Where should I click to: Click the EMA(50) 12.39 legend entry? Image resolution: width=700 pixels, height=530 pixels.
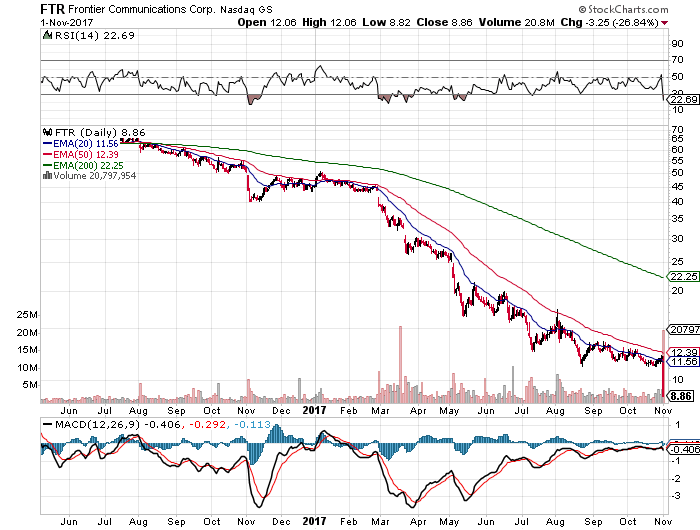point(81,154)
